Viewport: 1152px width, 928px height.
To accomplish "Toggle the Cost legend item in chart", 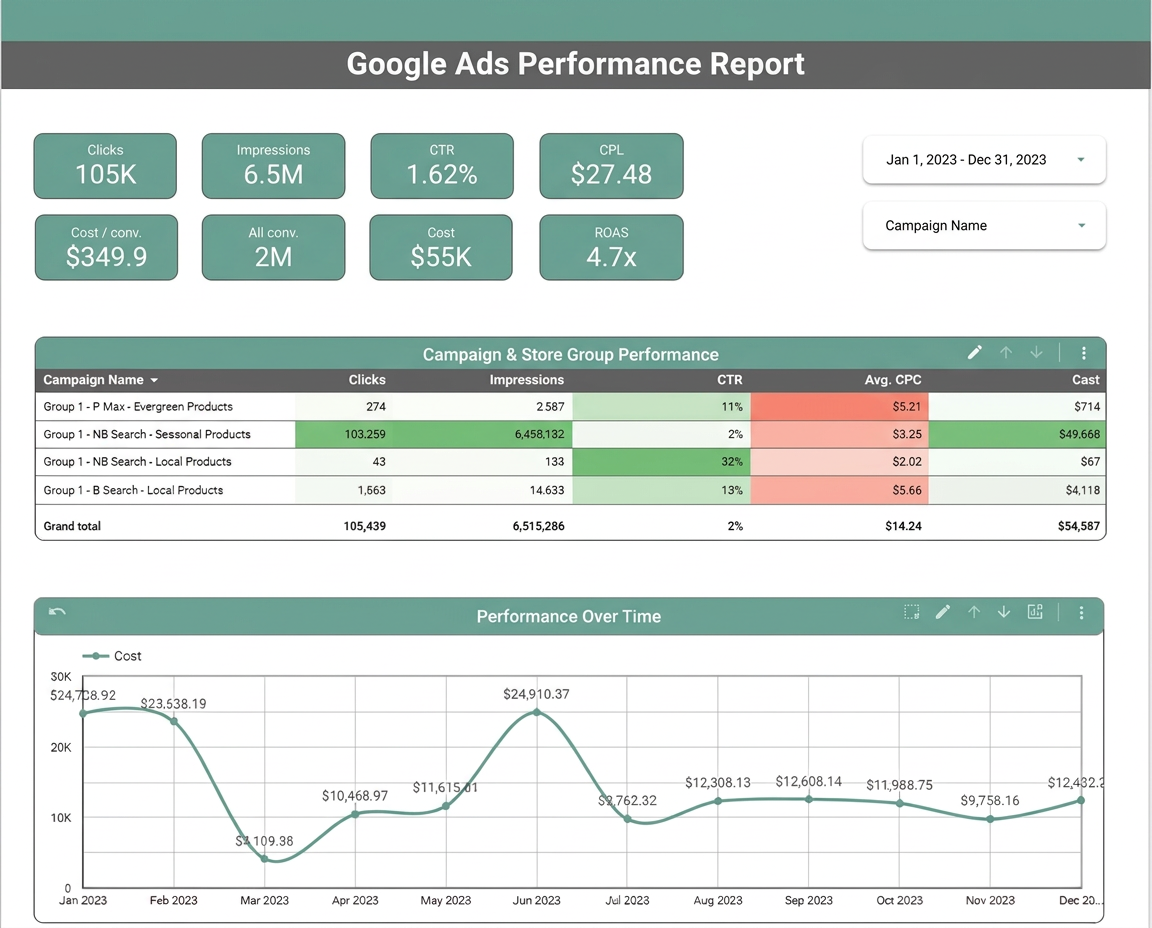I will (112, 656).
